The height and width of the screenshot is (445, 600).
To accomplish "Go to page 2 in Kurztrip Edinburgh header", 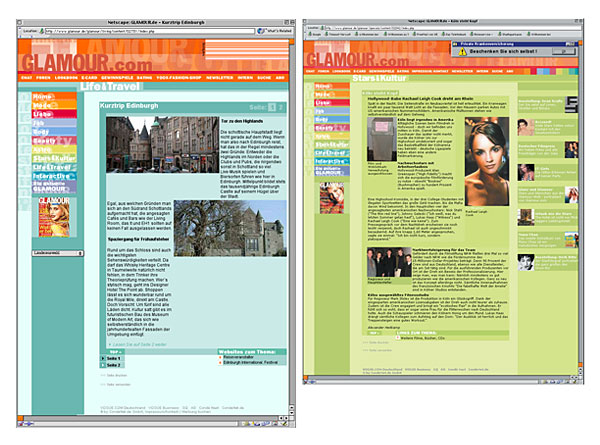I will pyautogui.click(x=280, y=107).
